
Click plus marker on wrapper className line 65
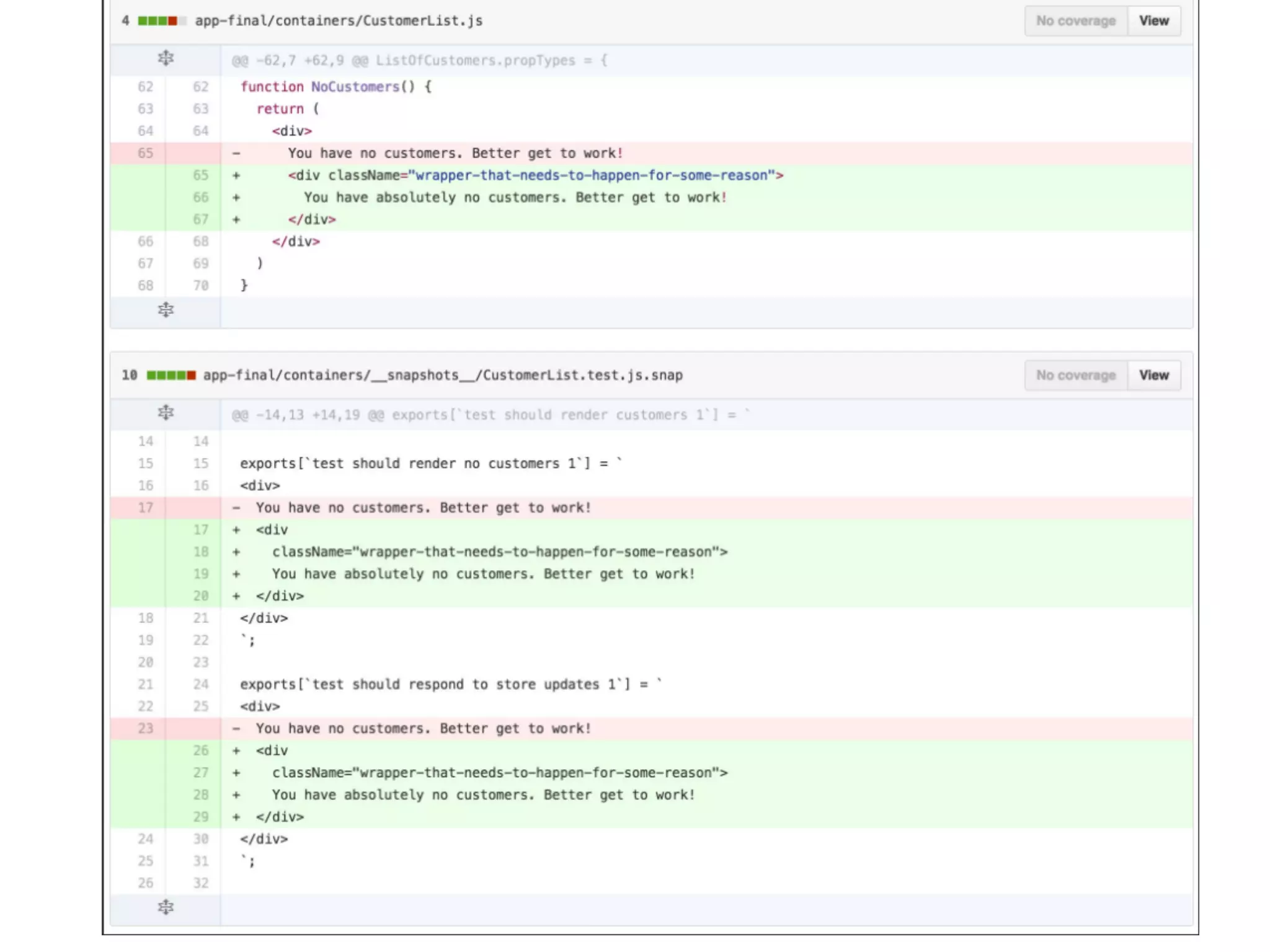[x=236, y=176]
